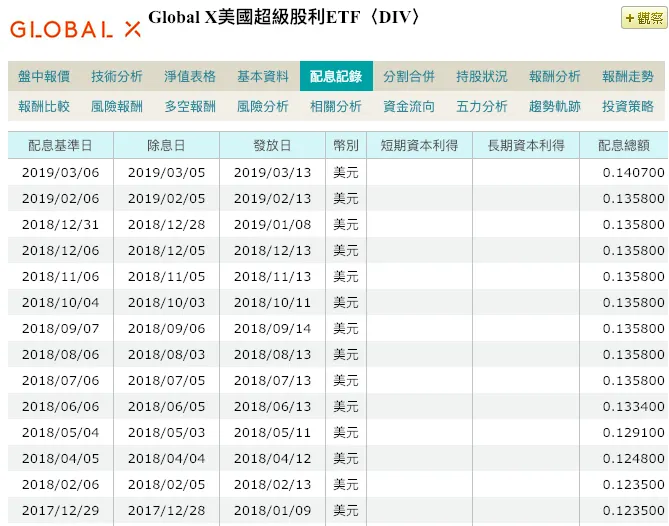Screen dimensions: 669x526
Task: Switch to the 資金流向 tab
Action: pos(409,106)
